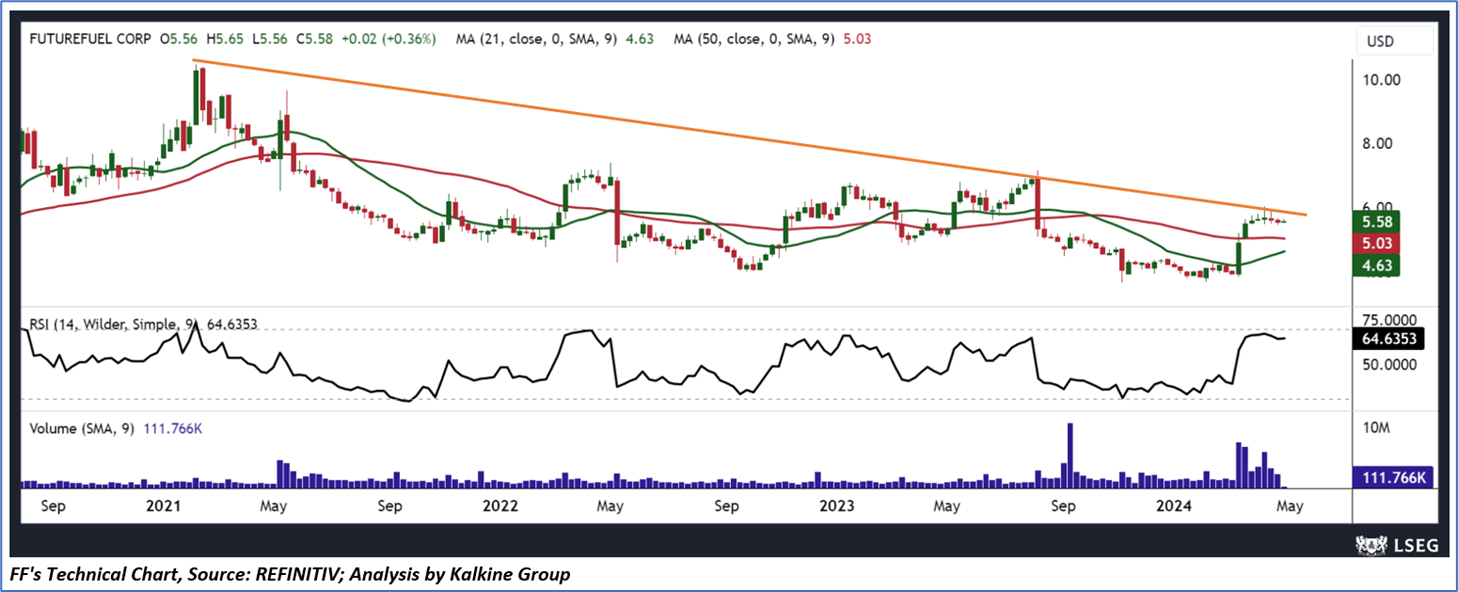The width and height of the screenshot is (1458, 592).
Task: Click the 5.58 price label on axis
Action: coord(1377,221)
